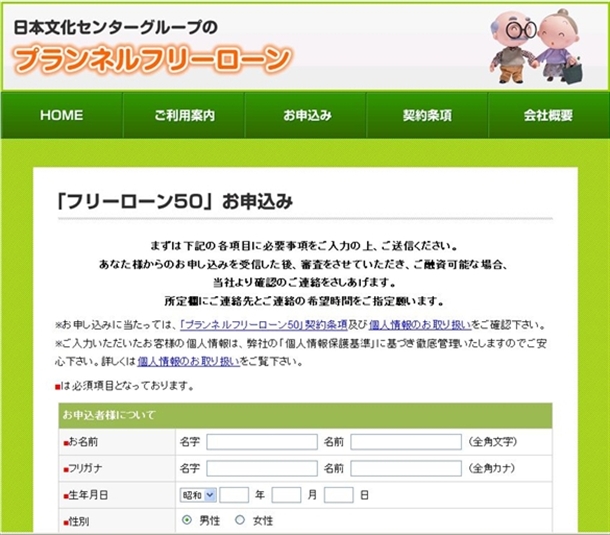Select the 女性 radio button
This screenshot has width=610, height=535.
pos(239,521)
